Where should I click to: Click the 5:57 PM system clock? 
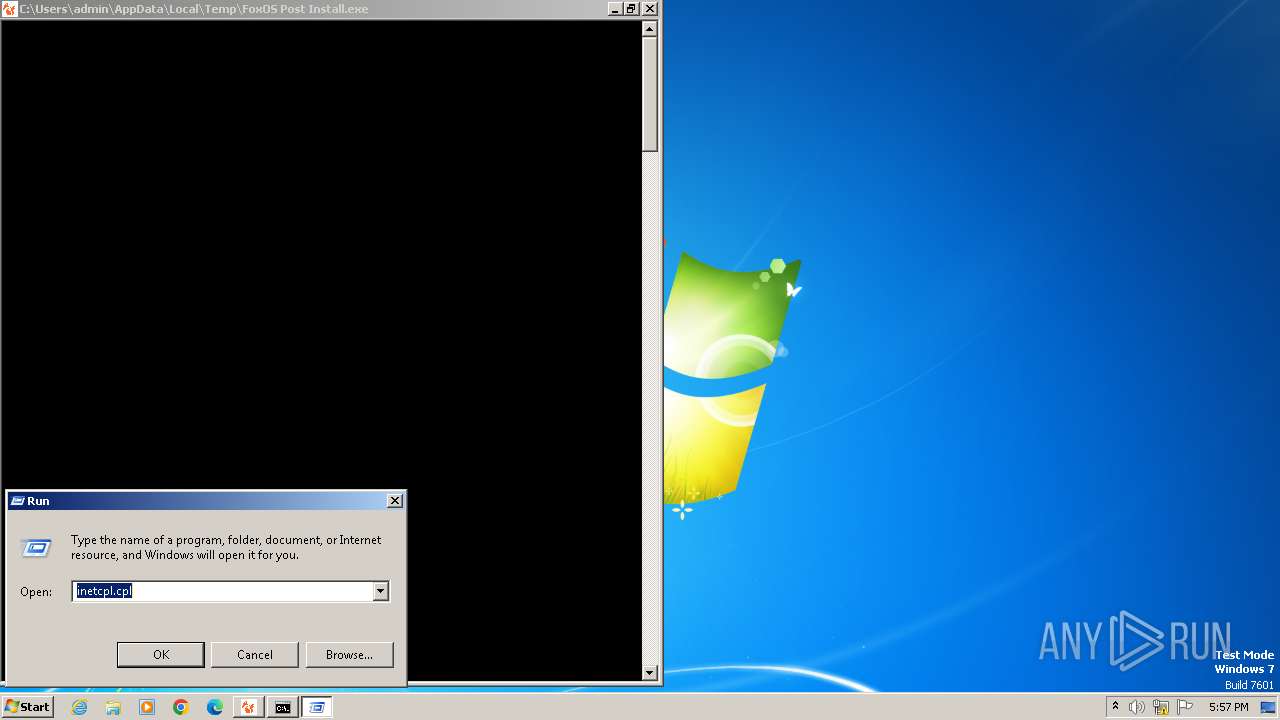(x=1228, y=707)
